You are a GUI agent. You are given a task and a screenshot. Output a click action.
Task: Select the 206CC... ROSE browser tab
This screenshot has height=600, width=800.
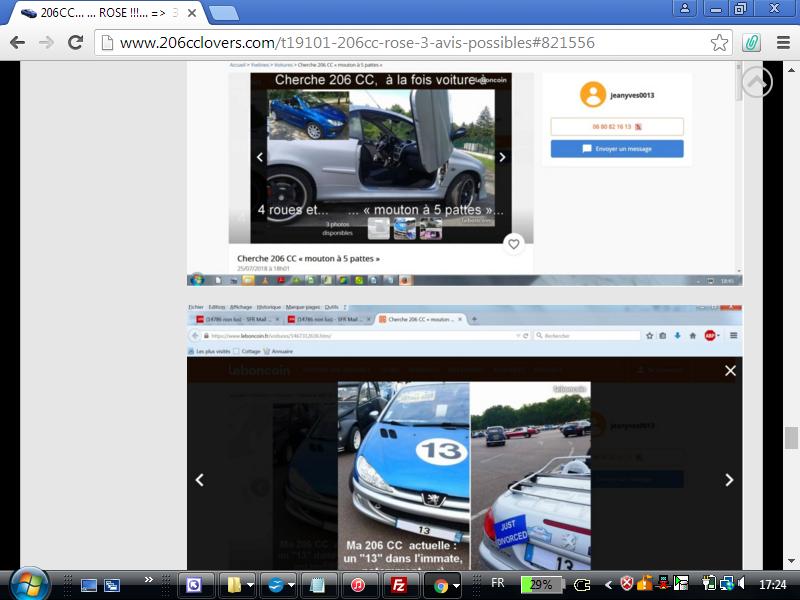click(102, 13)
